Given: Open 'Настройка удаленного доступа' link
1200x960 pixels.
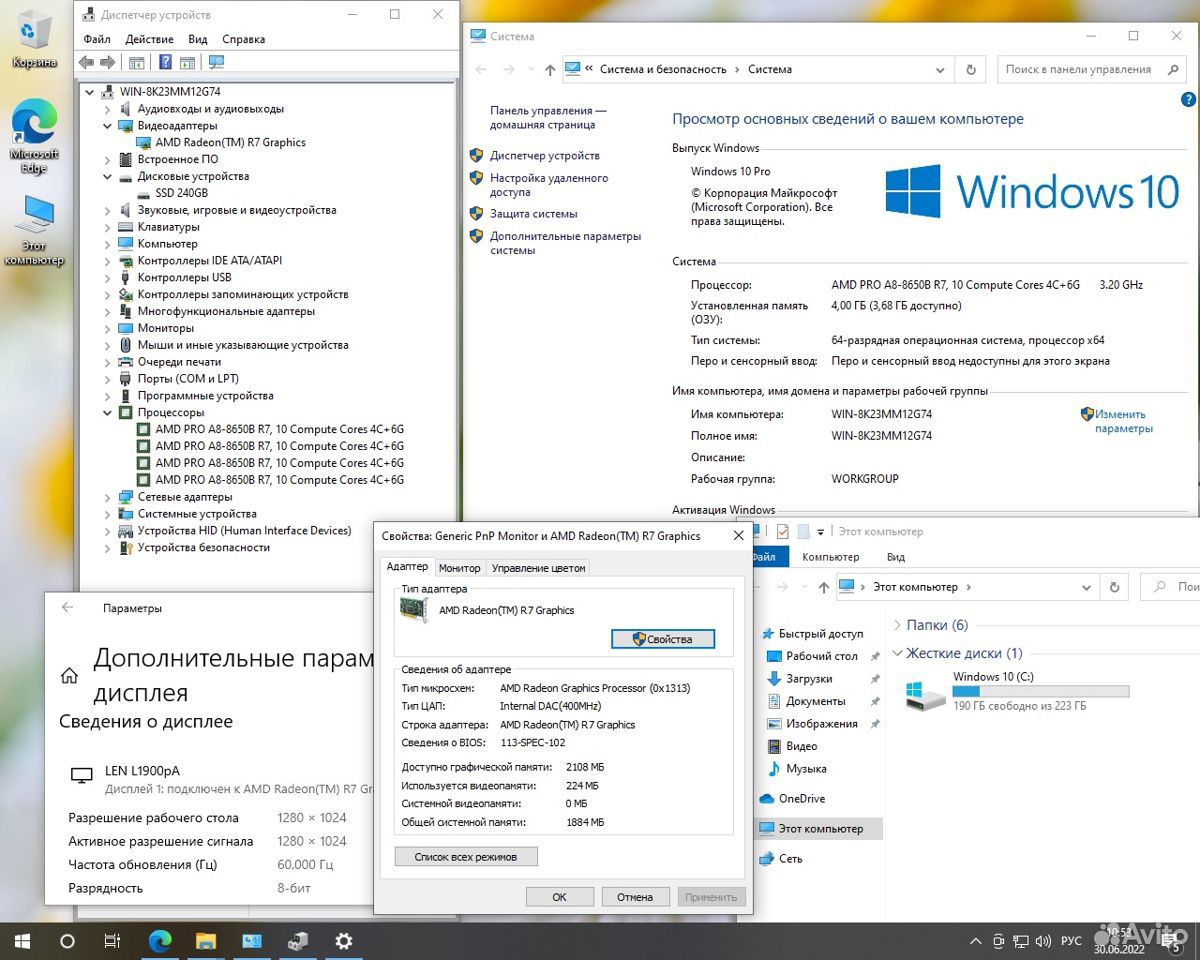Looking at the screenshot, I should [549, 185].
